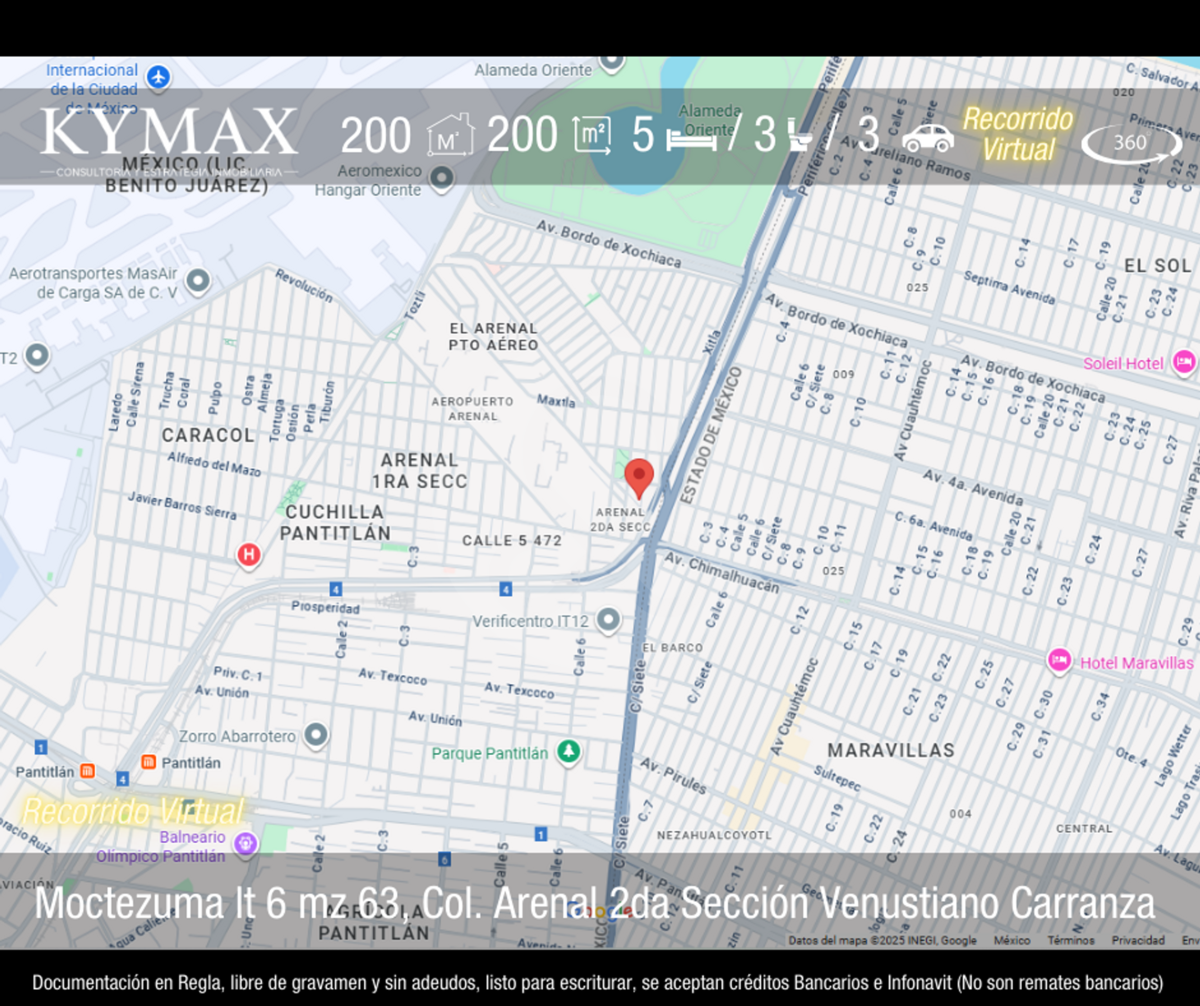Open the Recorrido Virtual link above Balneario

point(133,811)
